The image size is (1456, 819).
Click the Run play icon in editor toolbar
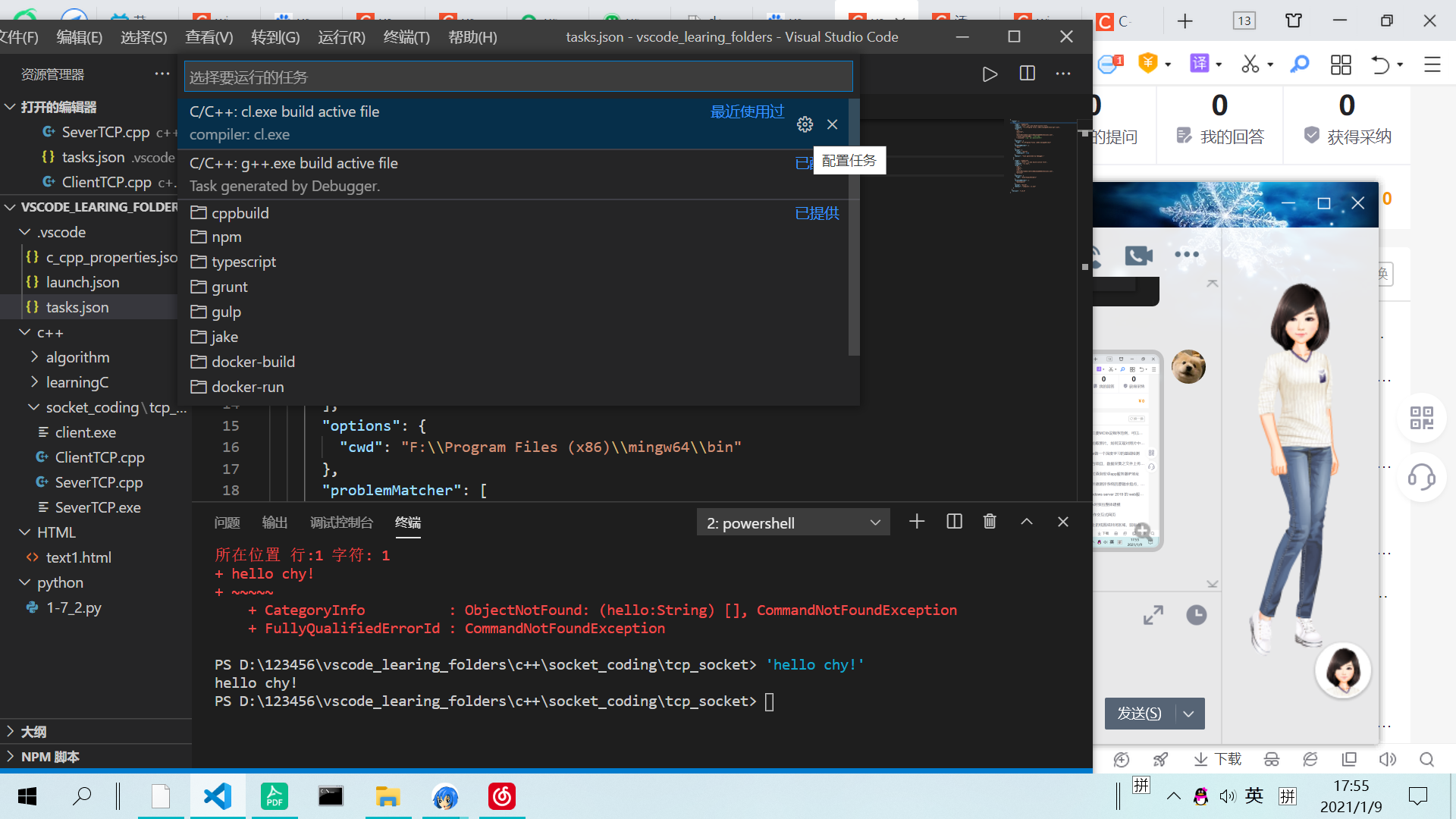coord(990,74)
